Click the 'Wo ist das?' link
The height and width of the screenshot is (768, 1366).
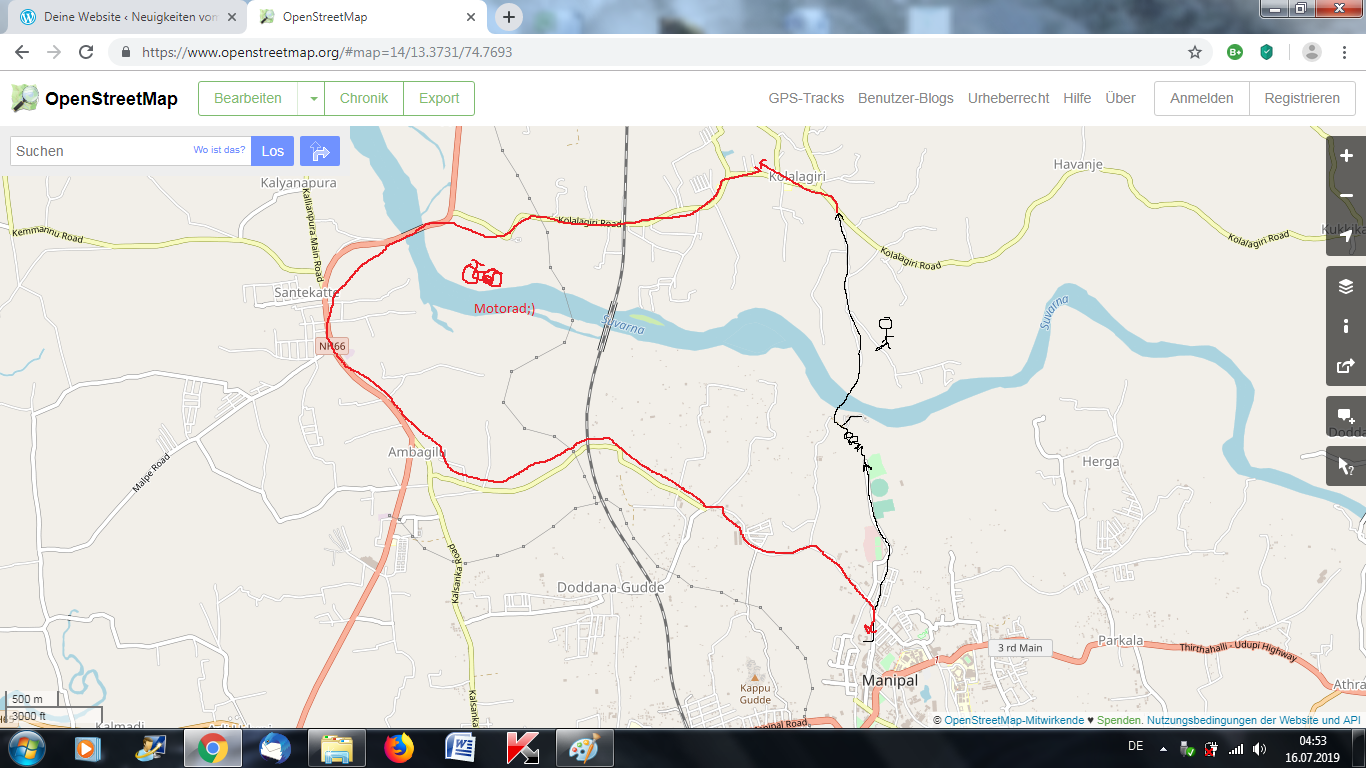pyautogui.click(x=219, y=150)
